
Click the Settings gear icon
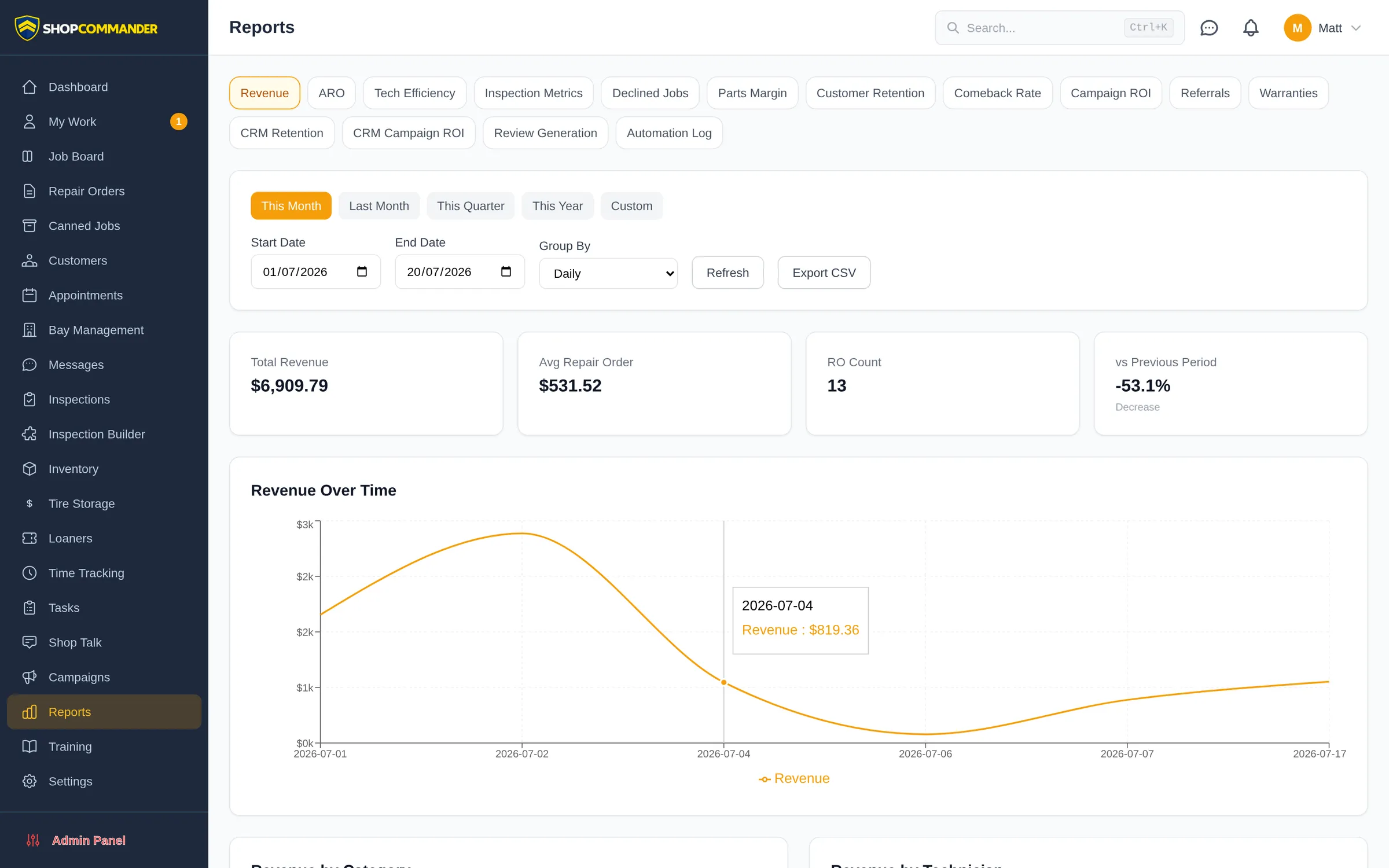(30, 781)
